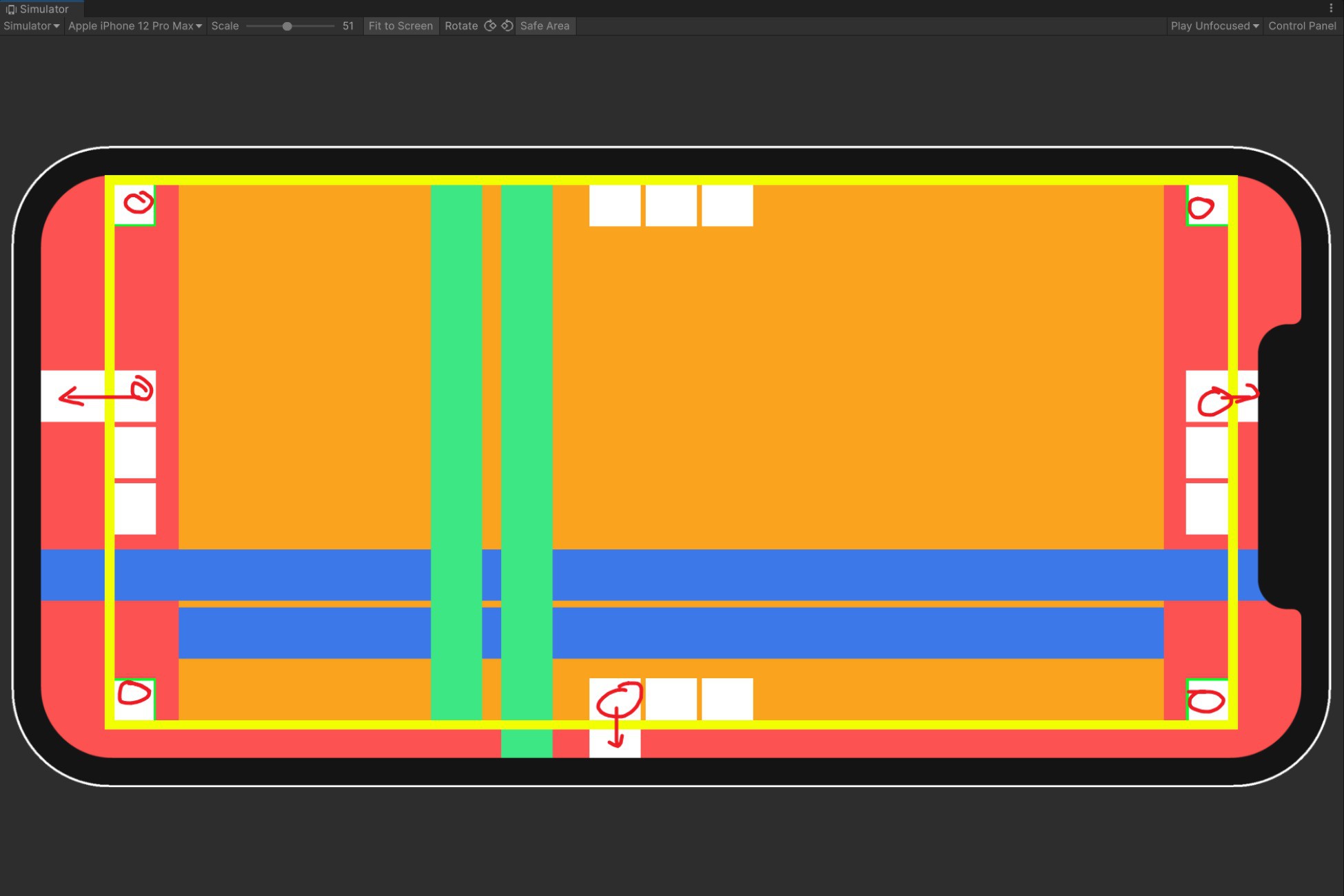
Task: Open the window options kebab menu
Action: pos(1331,8)
